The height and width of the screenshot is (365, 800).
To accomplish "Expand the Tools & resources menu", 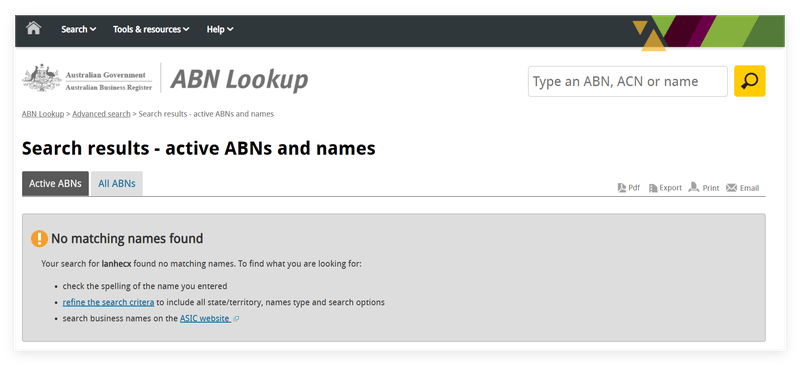I will point(151,30).
